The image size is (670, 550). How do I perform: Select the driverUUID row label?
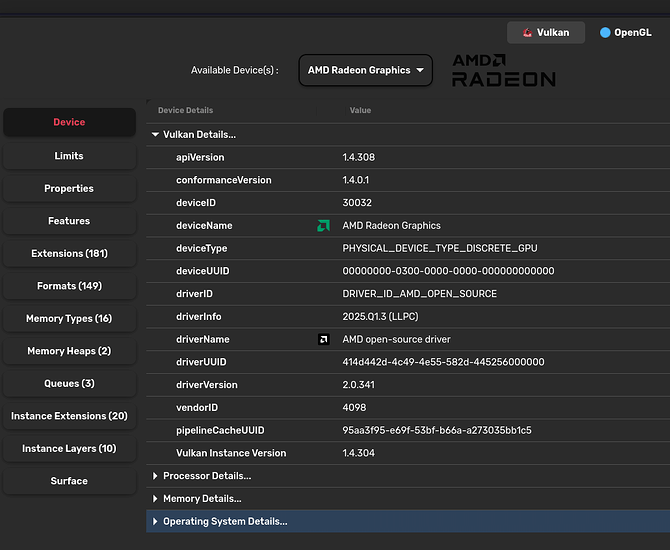pyautogui.click(x=201, y=362)
